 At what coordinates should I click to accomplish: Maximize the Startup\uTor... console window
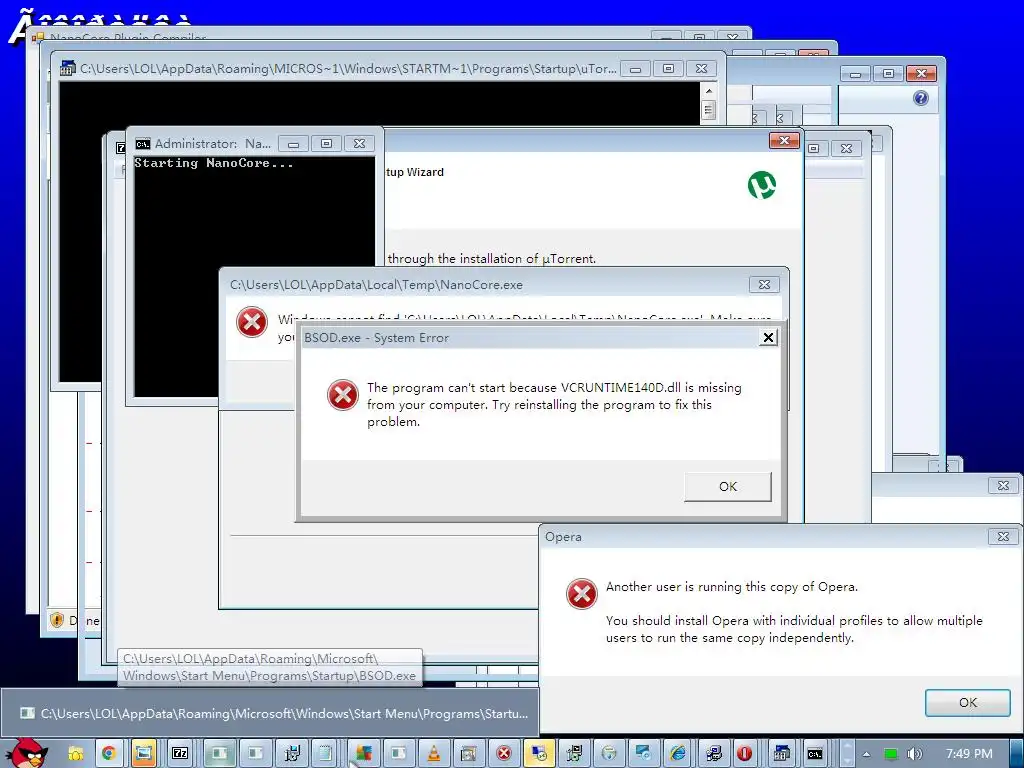click(668, 69)
